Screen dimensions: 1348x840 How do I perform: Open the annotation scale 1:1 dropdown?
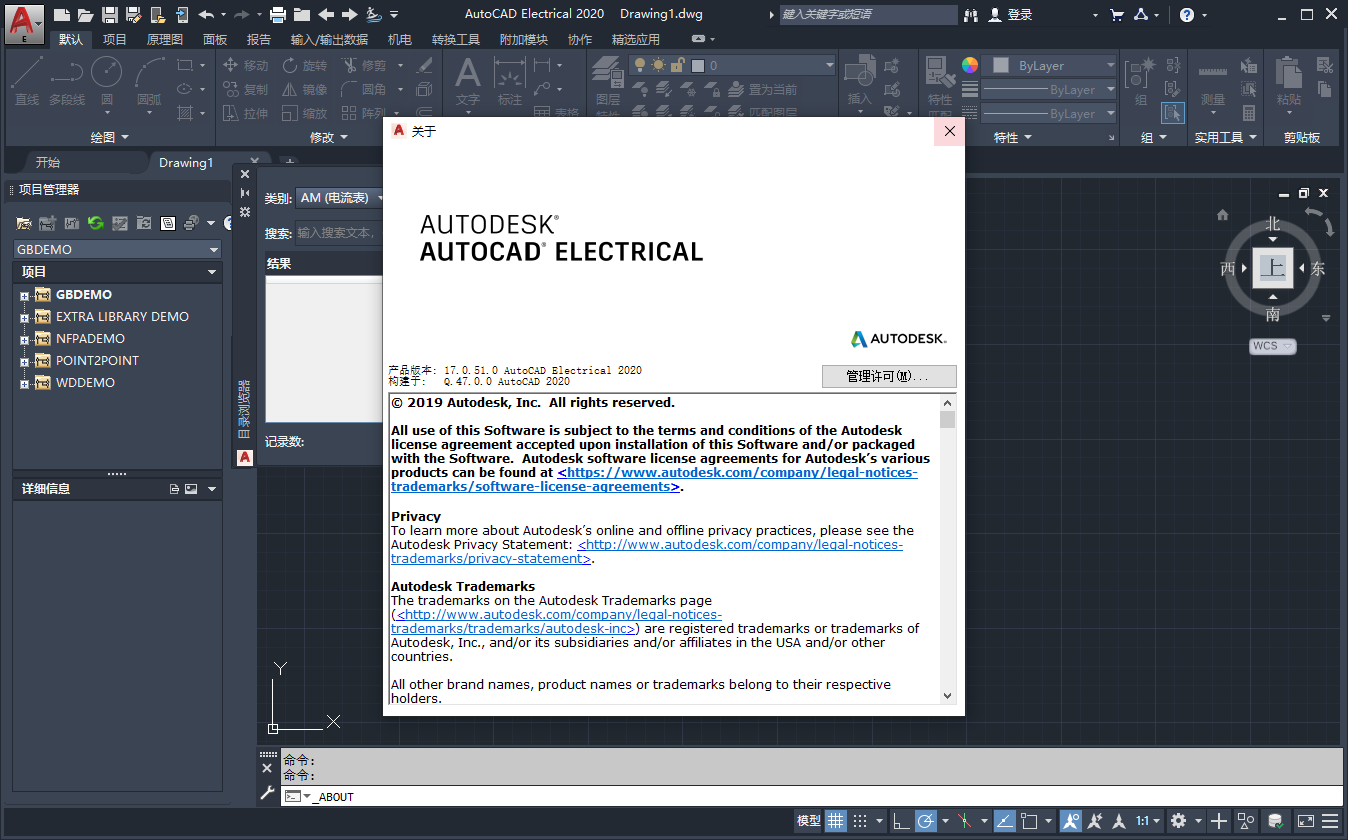(x=1146, y=820)
